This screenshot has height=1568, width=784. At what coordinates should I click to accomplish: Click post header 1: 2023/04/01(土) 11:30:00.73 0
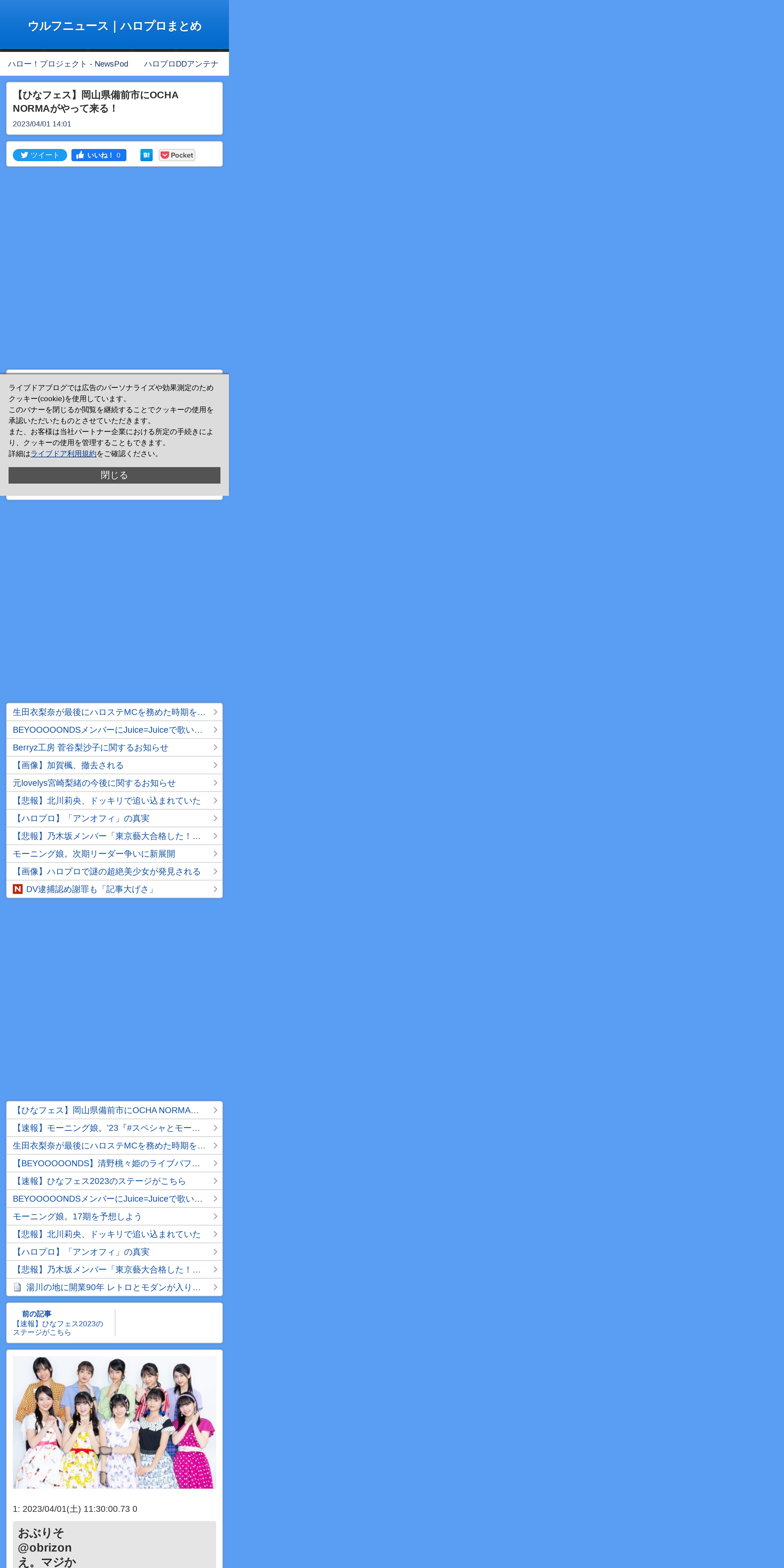coord(75,1509)
